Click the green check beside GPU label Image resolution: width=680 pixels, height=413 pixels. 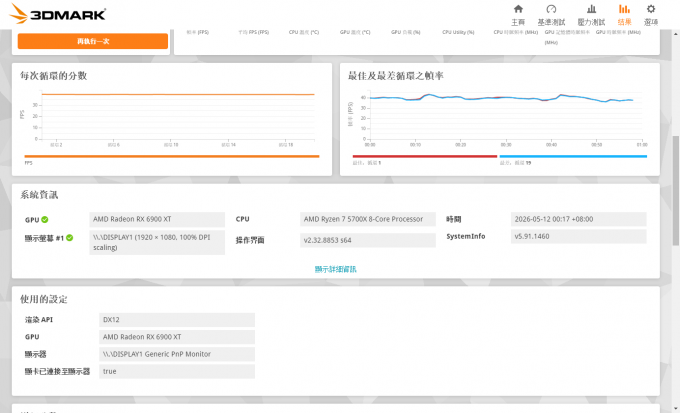pos(45,220)
